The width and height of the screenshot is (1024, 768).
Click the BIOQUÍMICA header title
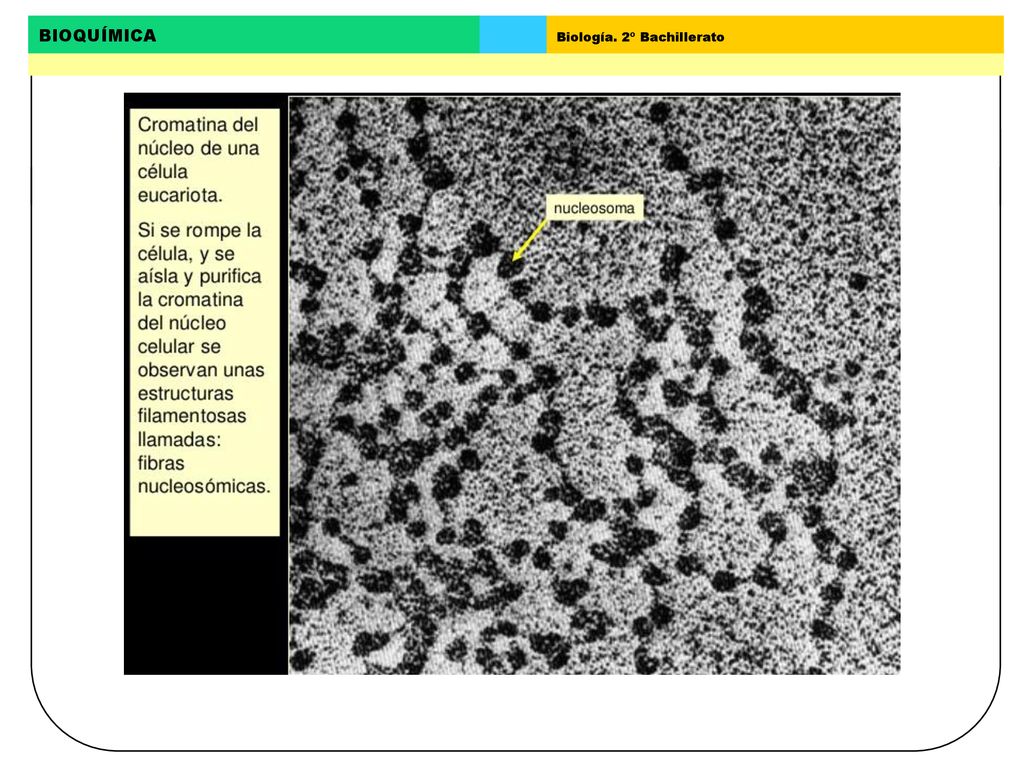tap(97, 35)
